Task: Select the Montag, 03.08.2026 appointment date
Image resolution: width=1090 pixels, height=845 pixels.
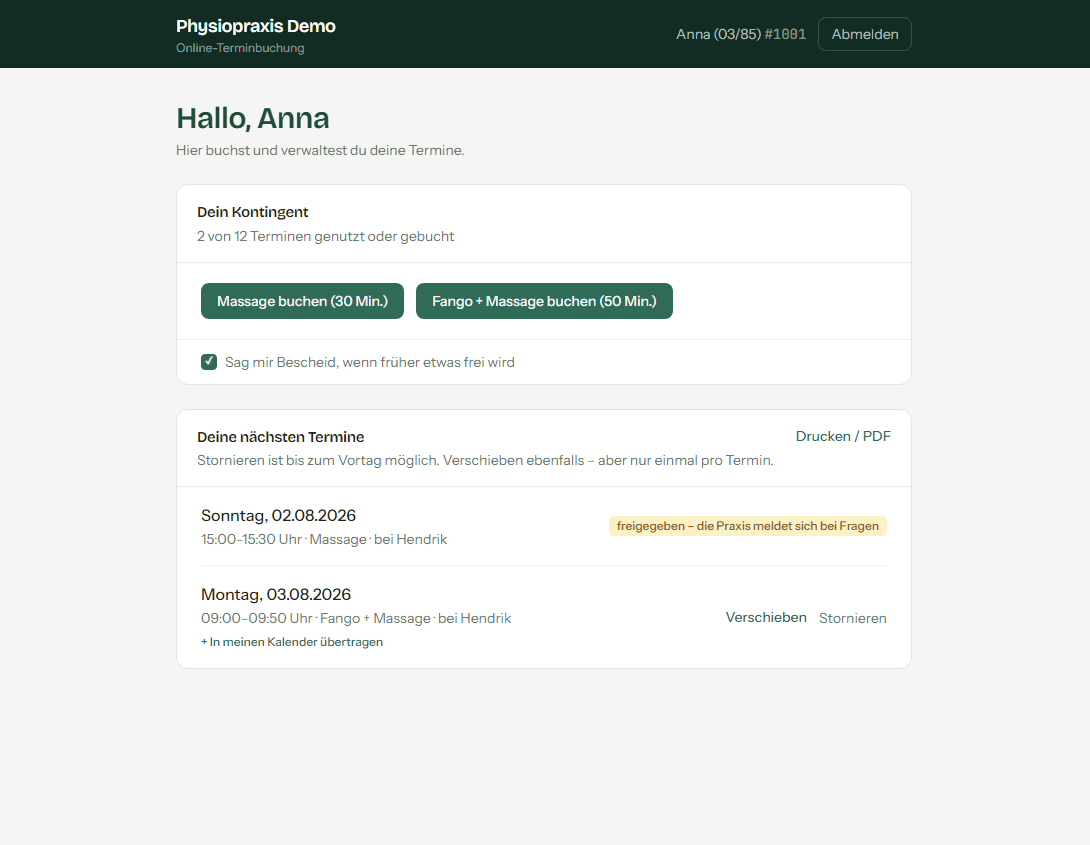Action: [276, 595]
